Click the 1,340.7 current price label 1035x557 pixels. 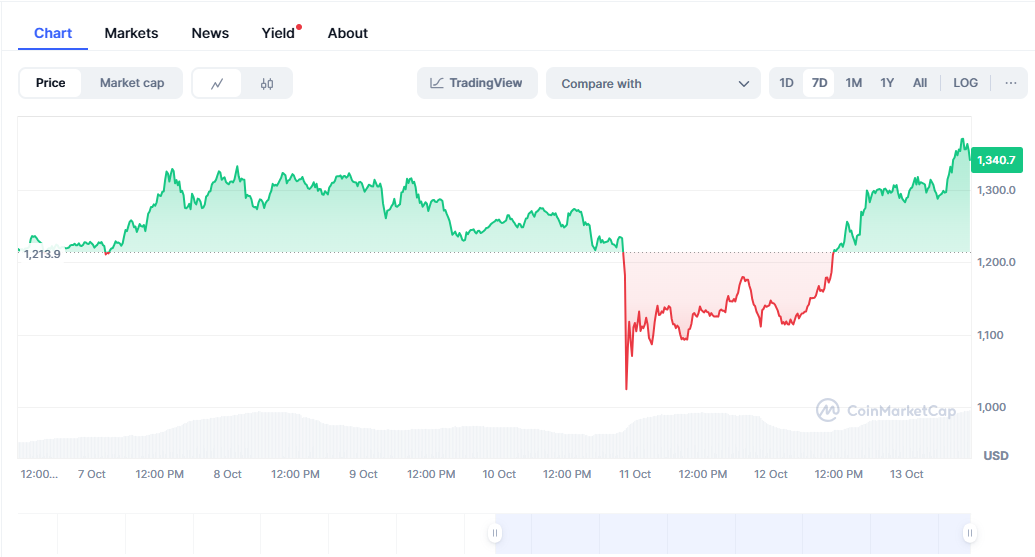pyautogui.click(x=996, y=160)
